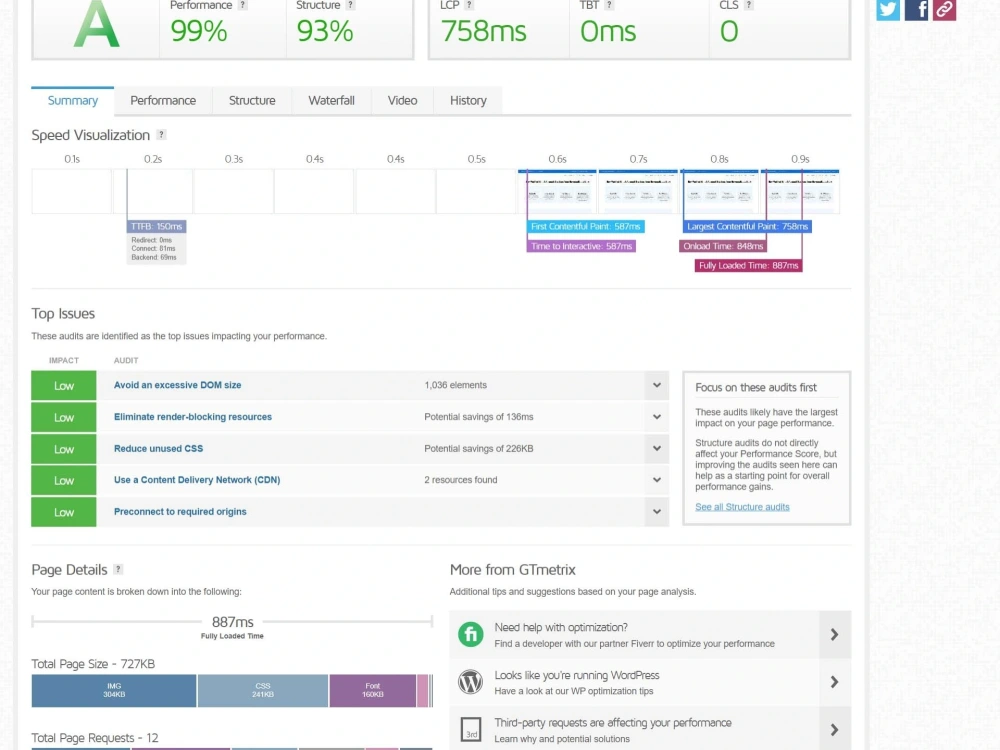This screenshot has height=750, width=1000.
Task: Open help icon next to Speed Visualization
Action: (161, 135)
